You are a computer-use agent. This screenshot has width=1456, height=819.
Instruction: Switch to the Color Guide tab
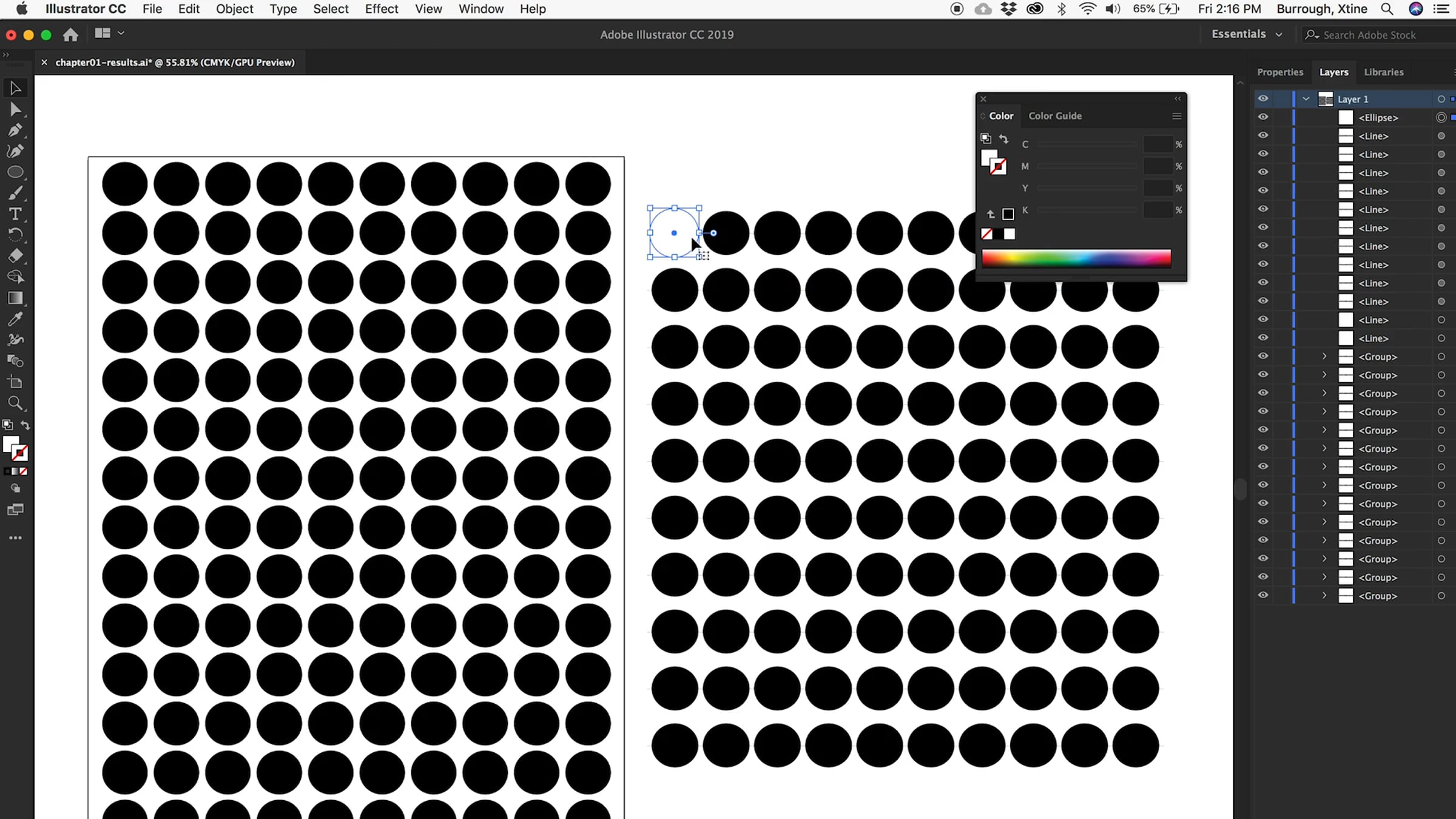(x=1054, y=116)
